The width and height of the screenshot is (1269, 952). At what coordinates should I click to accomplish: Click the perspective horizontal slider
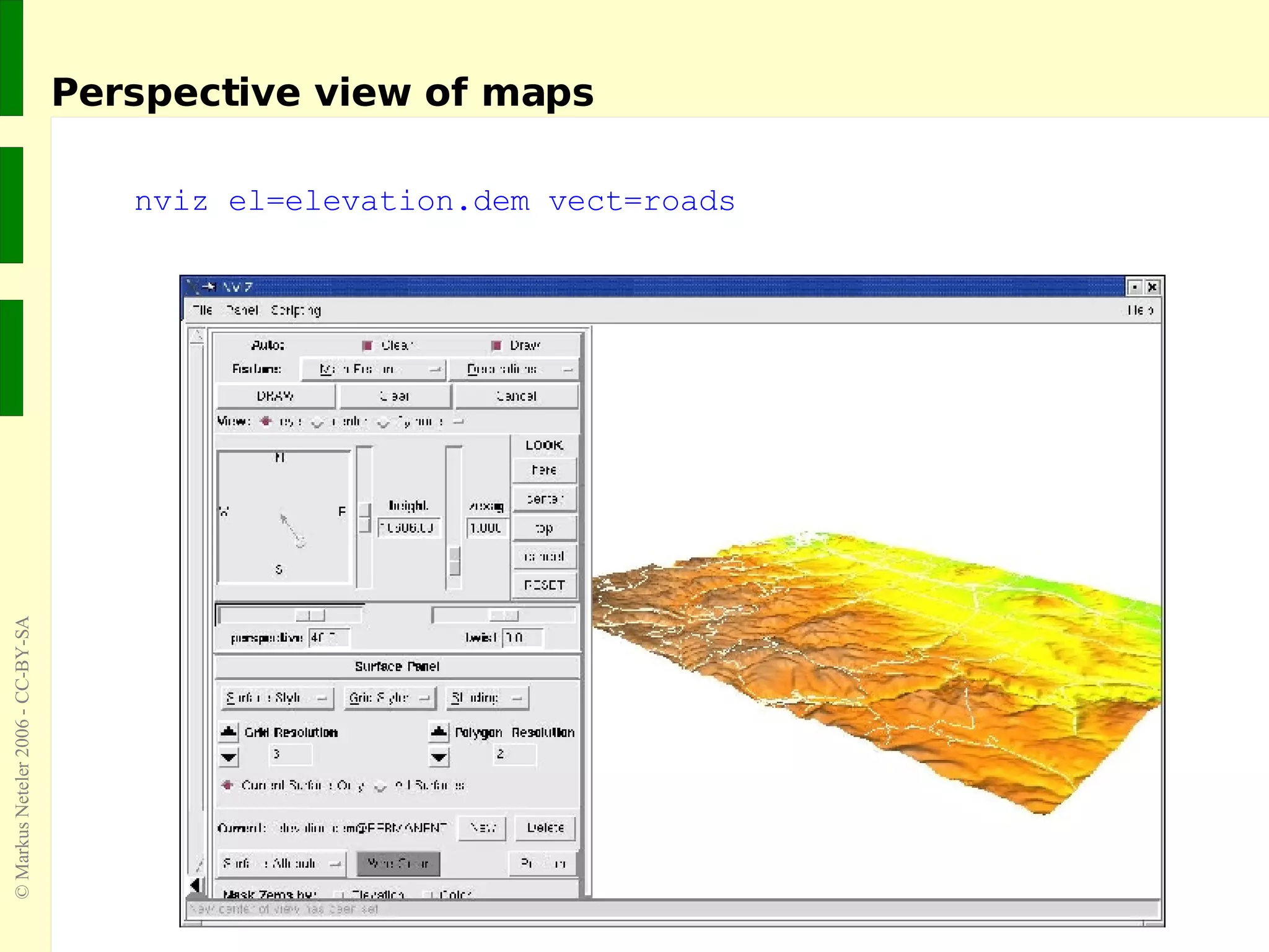290,615
